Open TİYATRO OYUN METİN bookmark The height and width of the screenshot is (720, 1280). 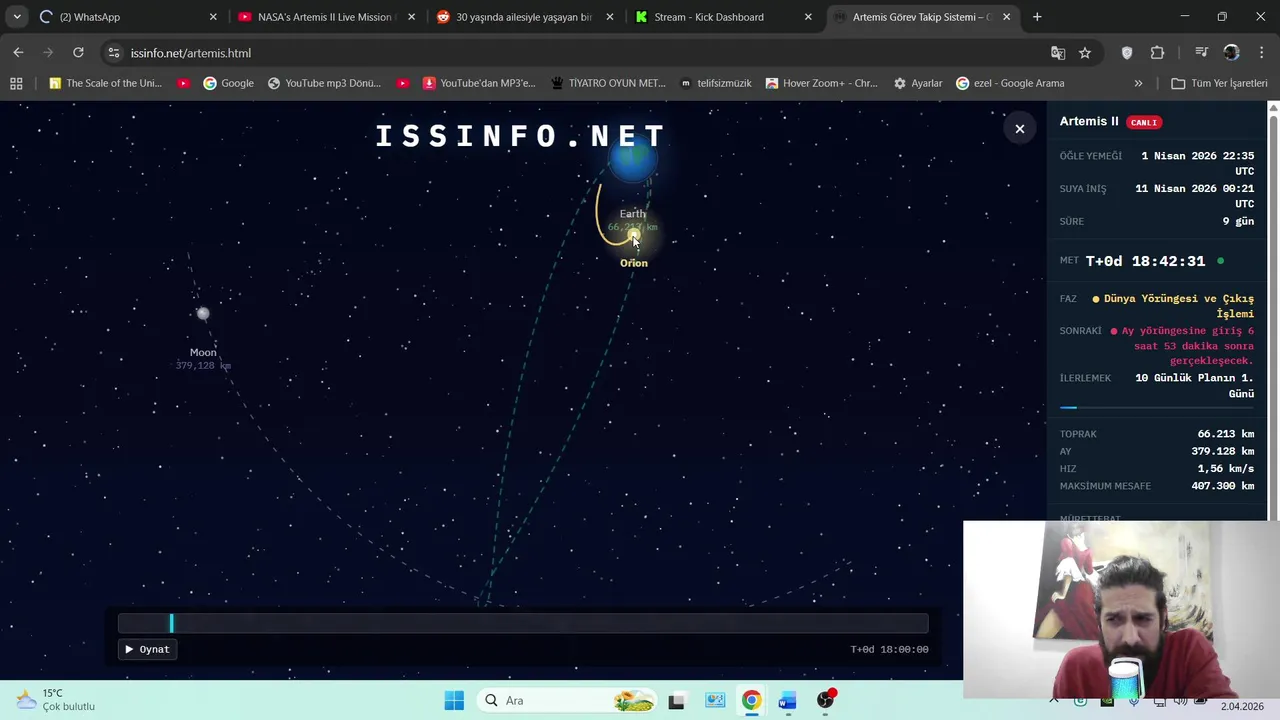pos(608,83)
